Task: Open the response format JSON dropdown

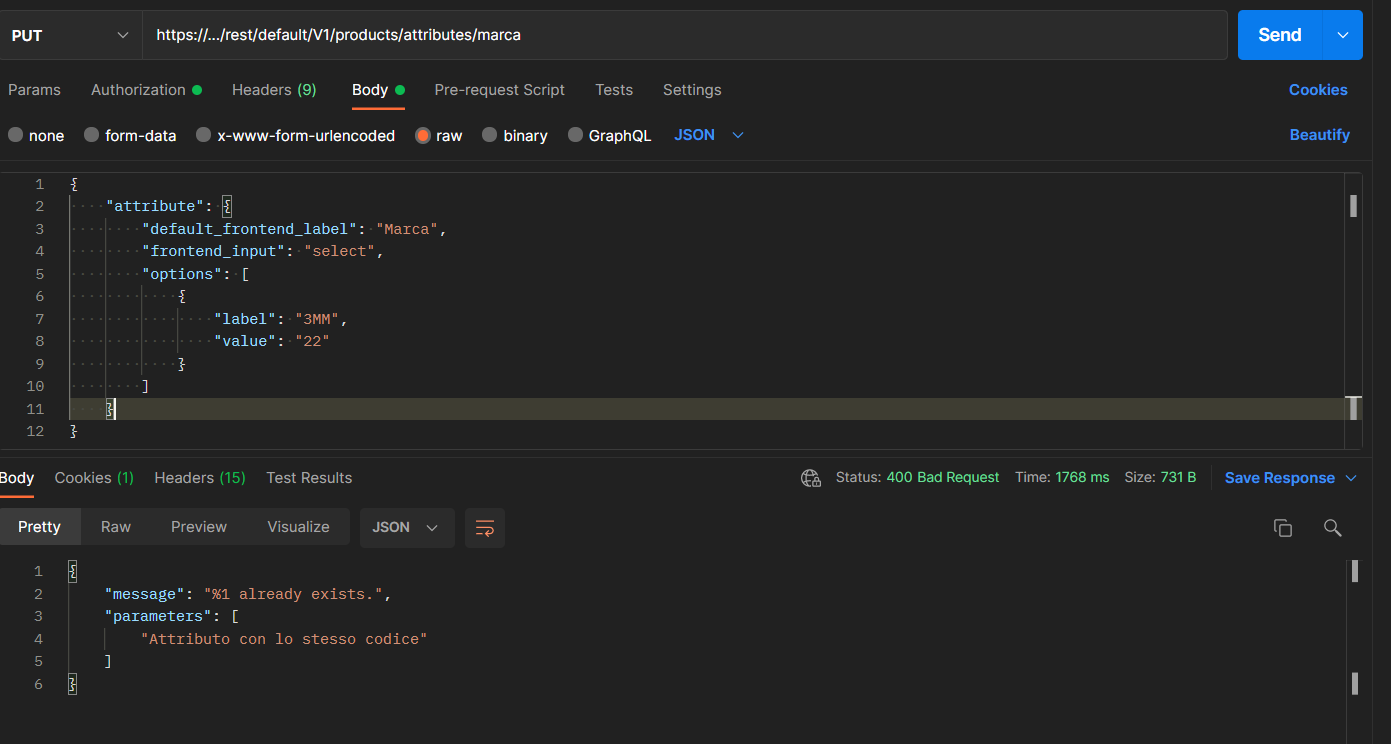Action: [x=406, y=527]
